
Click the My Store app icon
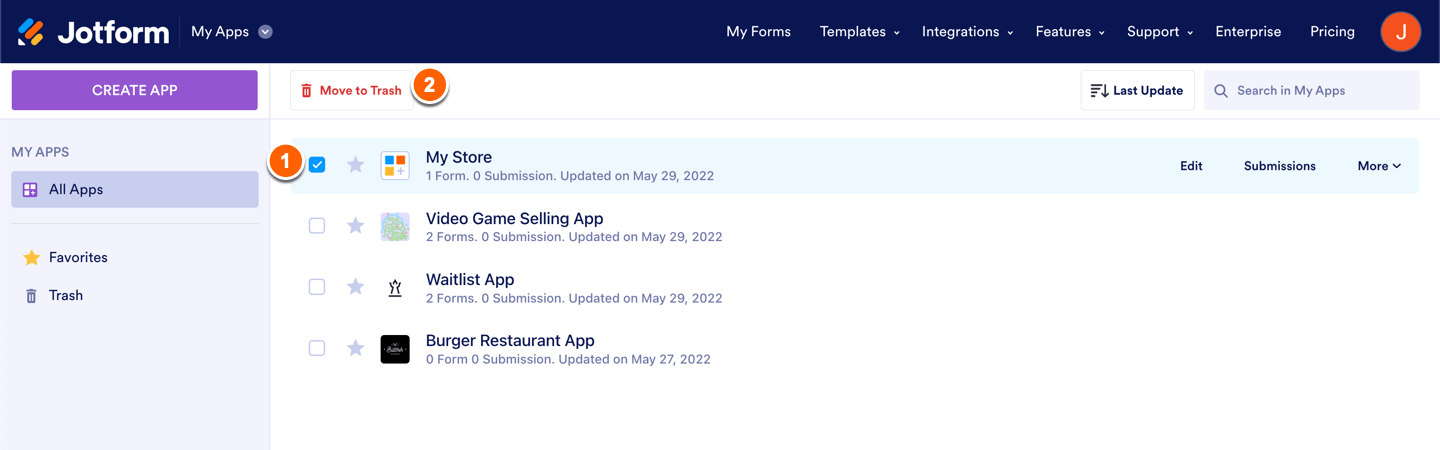(x=395, y=166)
